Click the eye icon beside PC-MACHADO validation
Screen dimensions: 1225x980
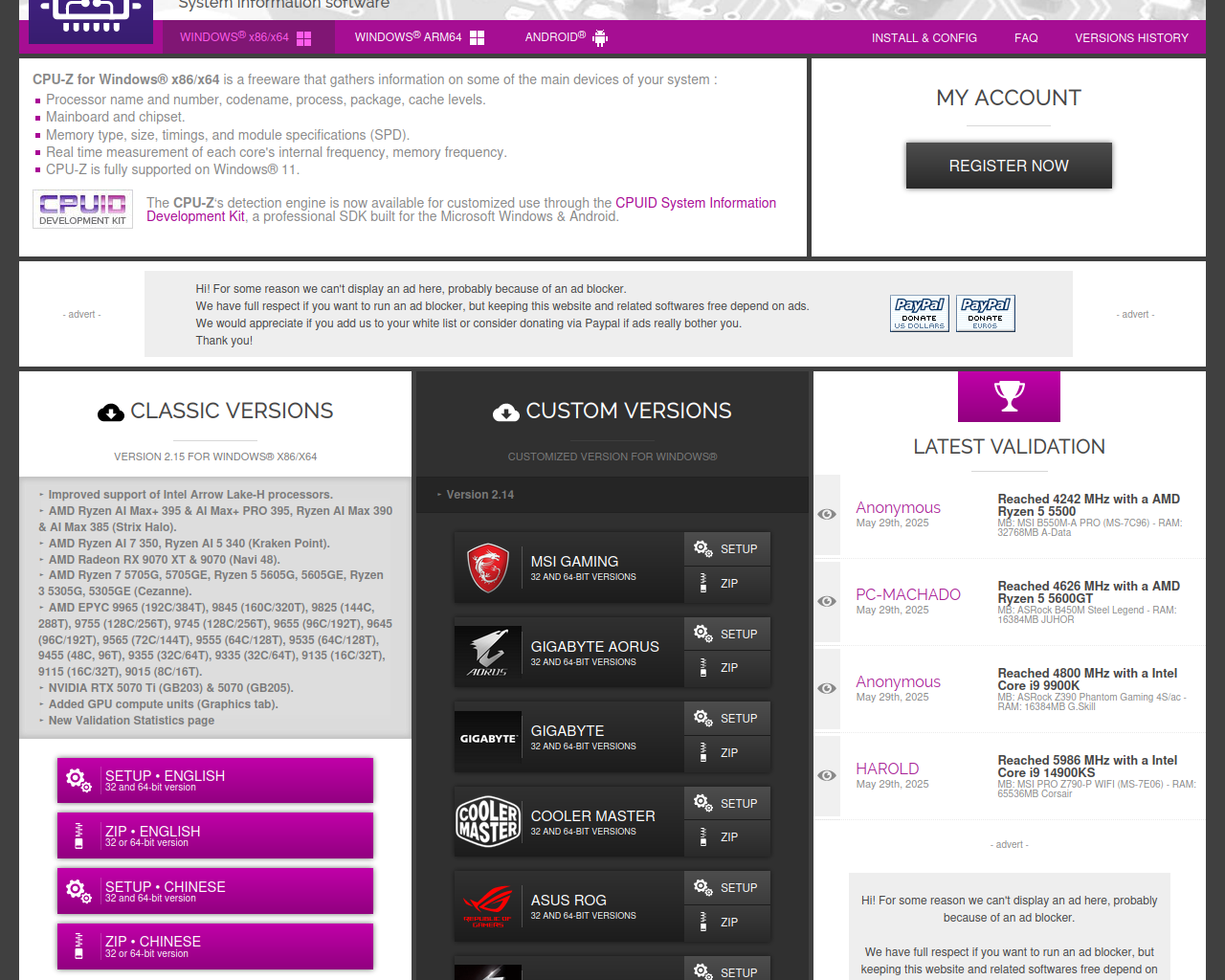tap(827, 601)
